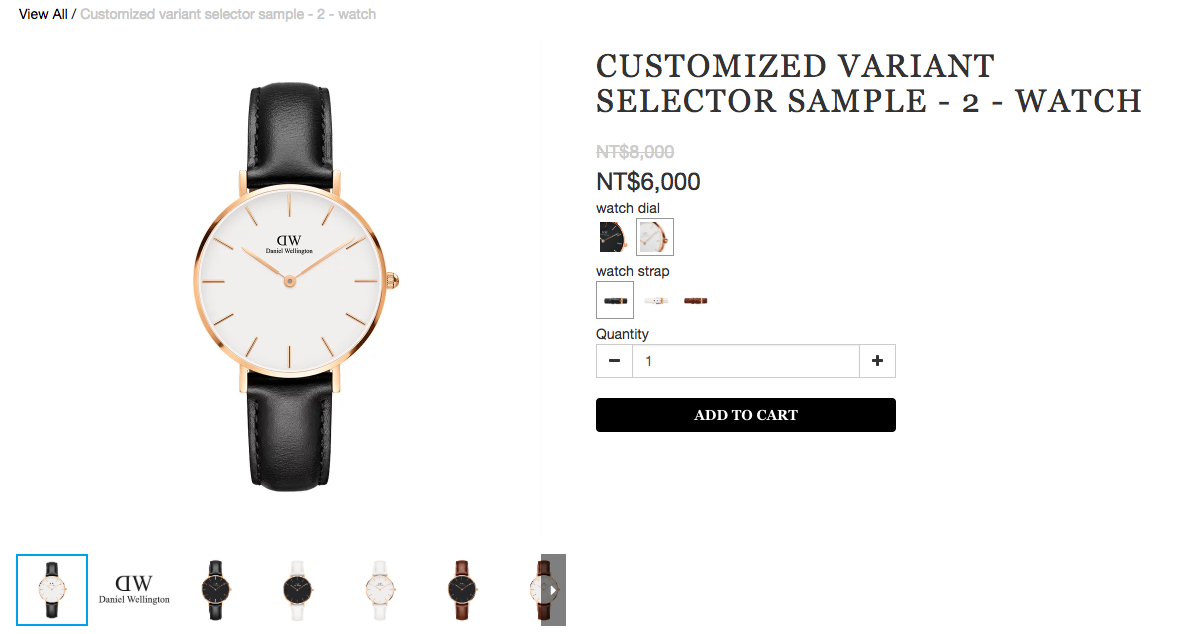The height and width of the screenshot is (634, 1186).
Task: Choose the black watch strap option
Action: click(x=615, y=300)
